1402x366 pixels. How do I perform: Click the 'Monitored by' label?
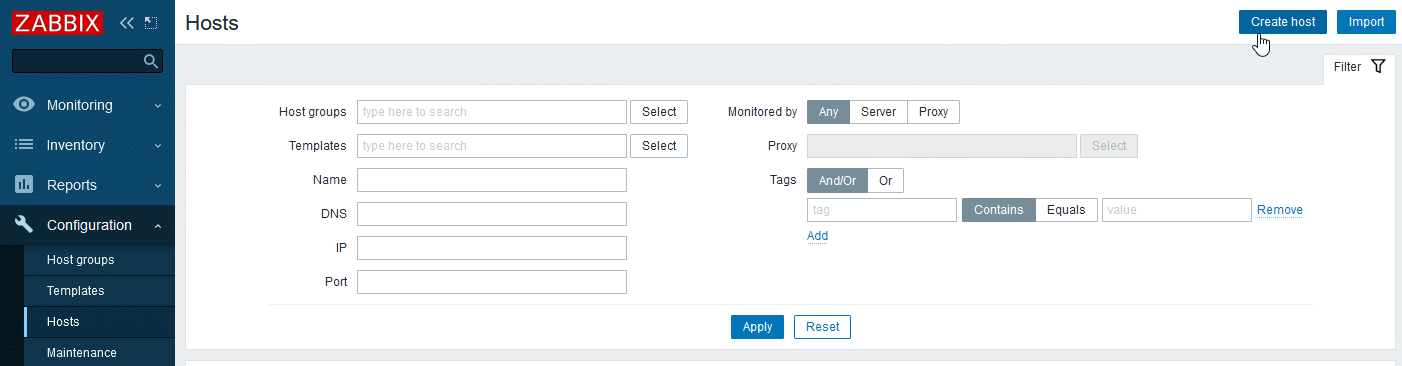(762, 112)
